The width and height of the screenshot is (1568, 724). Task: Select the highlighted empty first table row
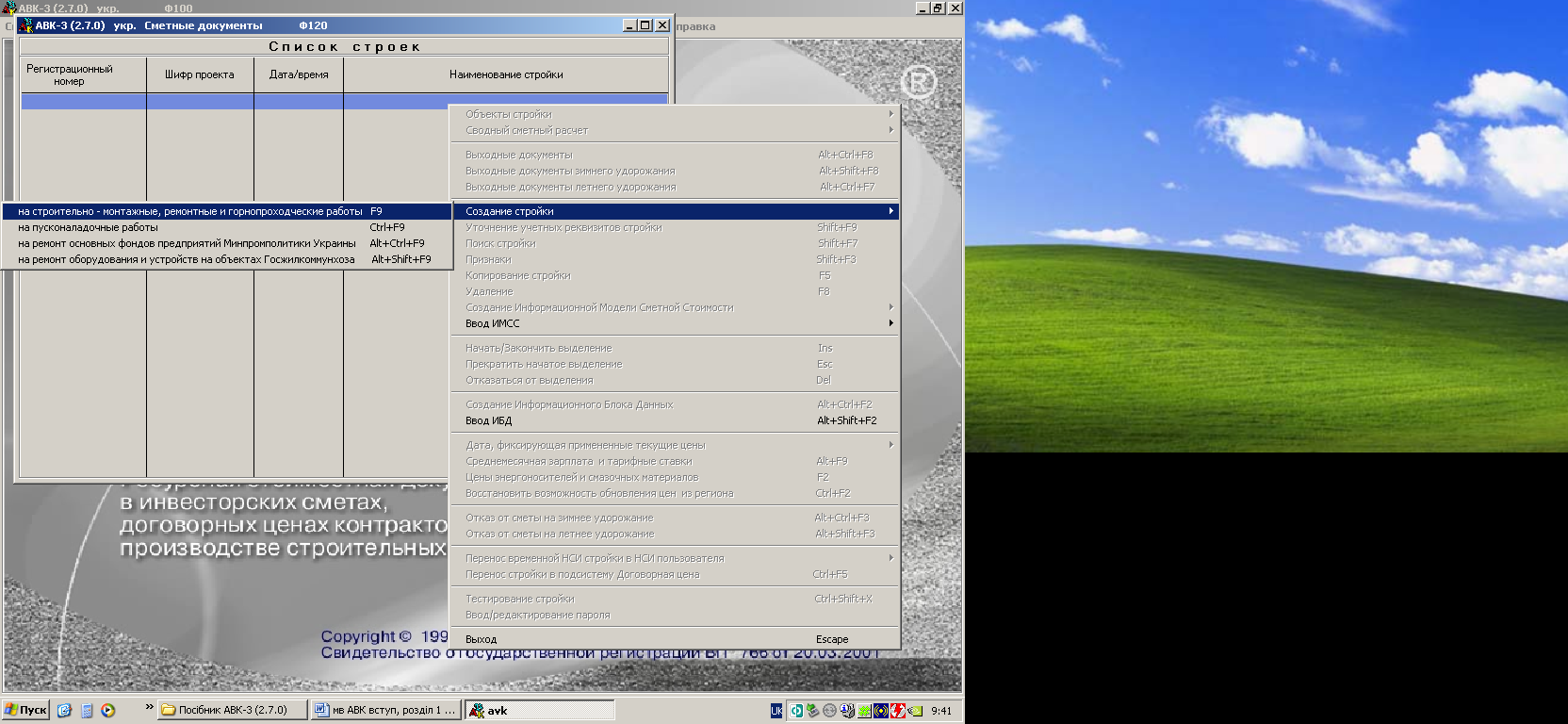point(344,101)
